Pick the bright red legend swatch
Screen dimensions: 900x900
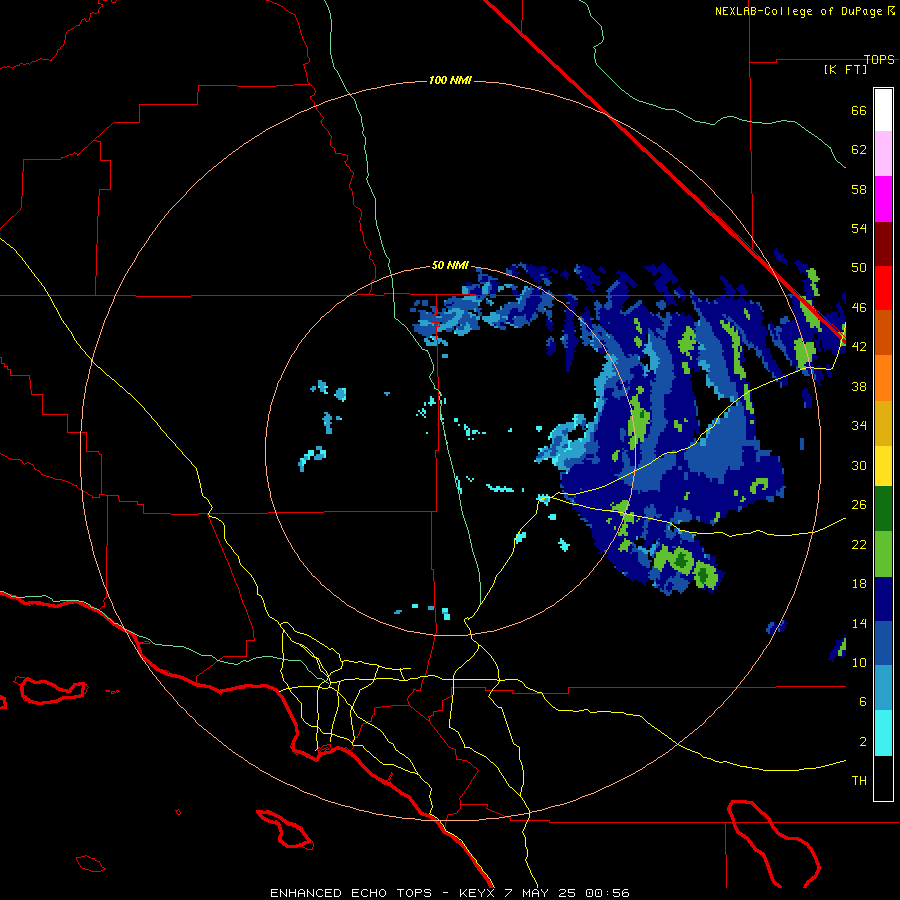[883, 288]
